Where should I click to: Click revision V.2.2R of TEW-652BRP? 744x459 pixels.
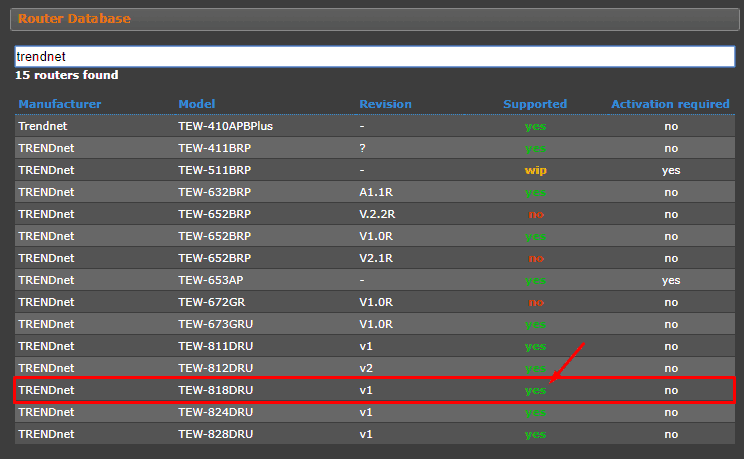click(x=377, y=214)
